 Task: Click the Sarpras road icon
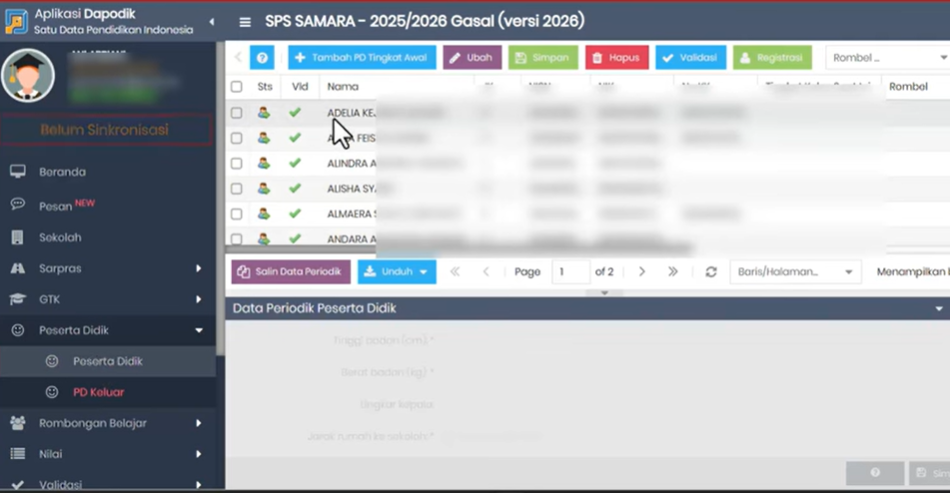pyautogui.click(x=18, y=268)
